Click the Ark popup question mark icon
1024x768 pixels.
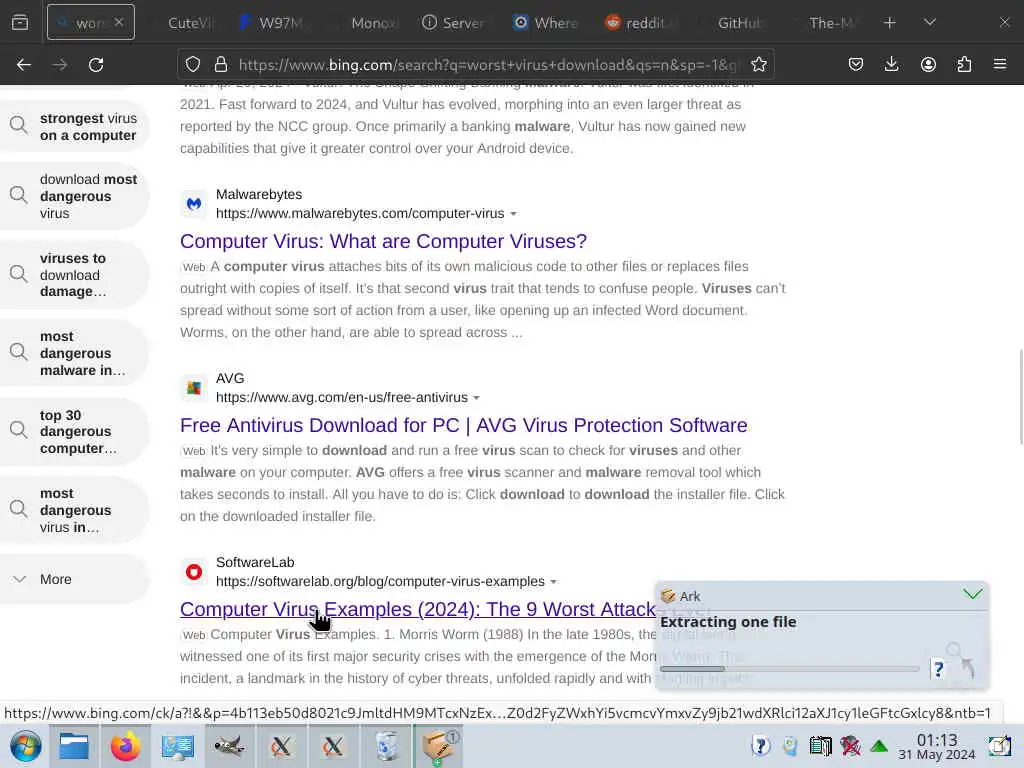pyautogui.click(x=938, y=669)
